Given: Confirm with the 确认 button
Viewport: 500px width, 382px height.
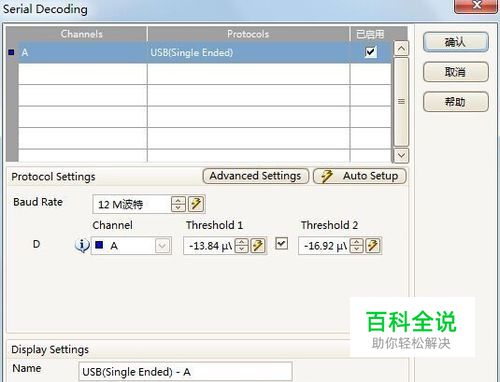Looking at the screenshot, I should pyautogui.click(x=456, y=42).
